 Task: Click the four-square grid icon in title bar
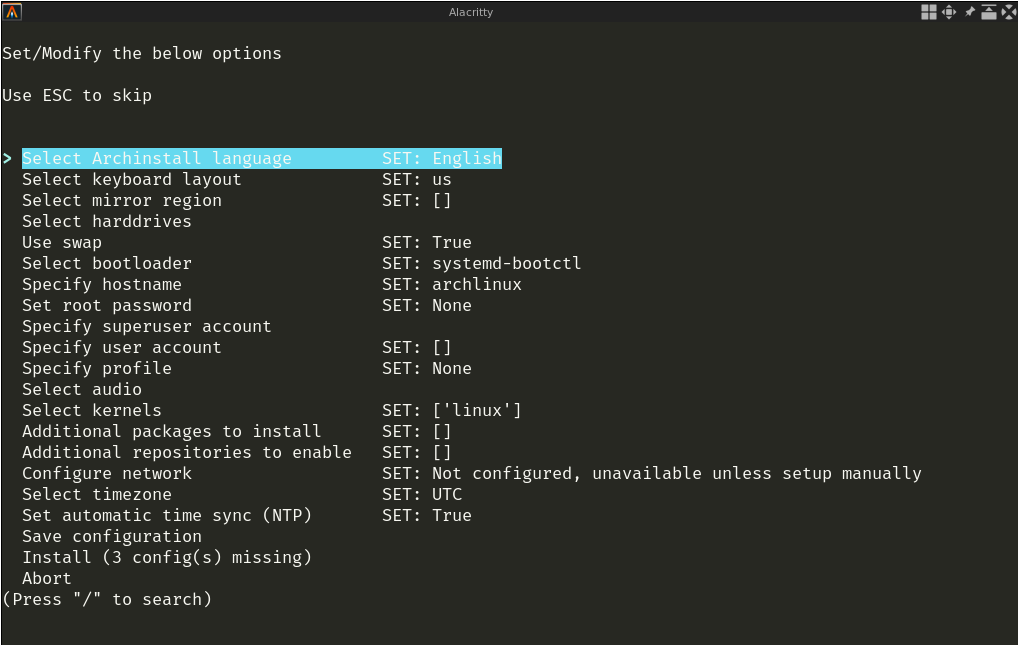tap(929, 12)
